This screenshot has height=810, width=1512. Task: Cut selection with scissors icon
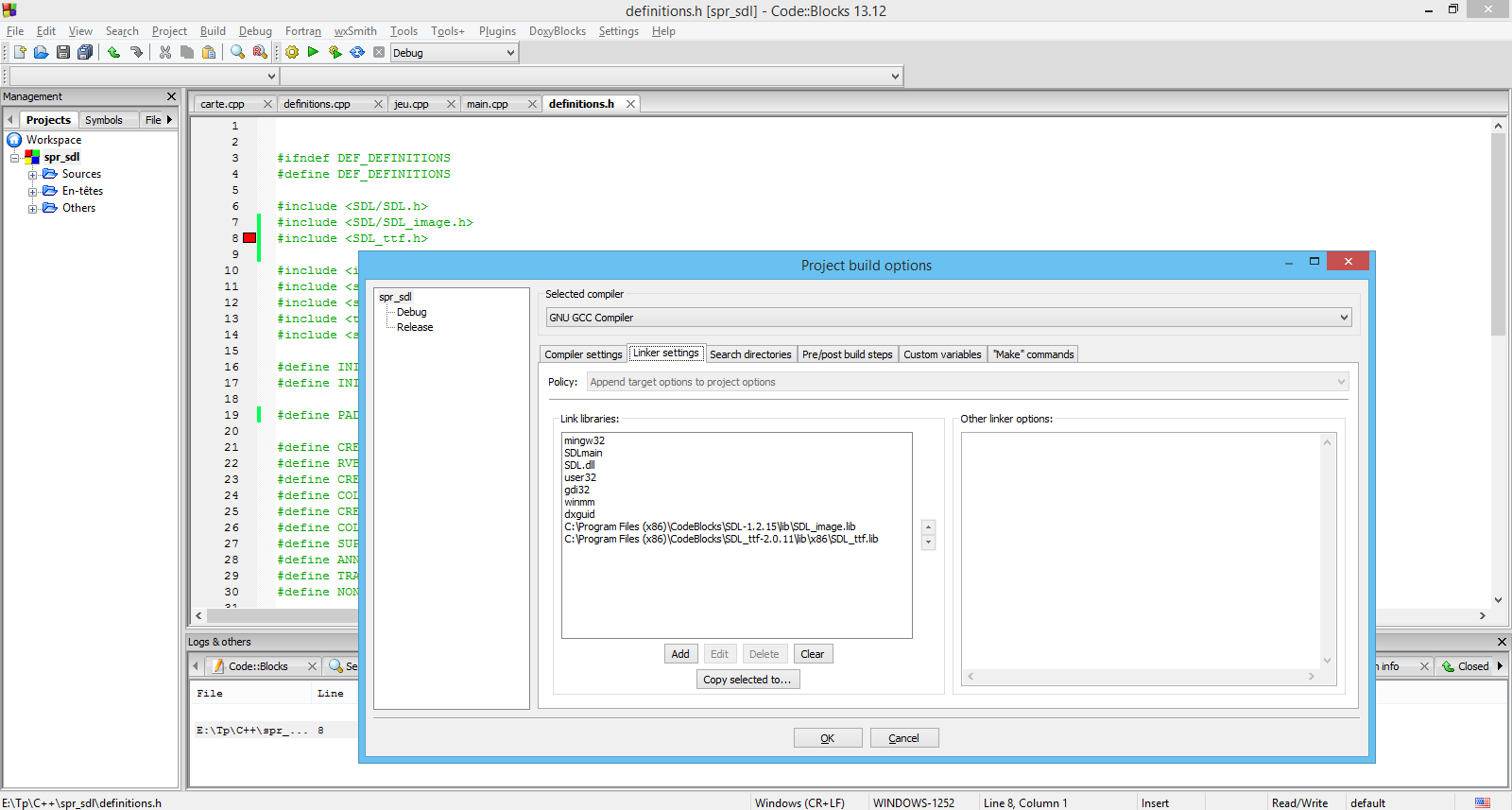point(165,53)
